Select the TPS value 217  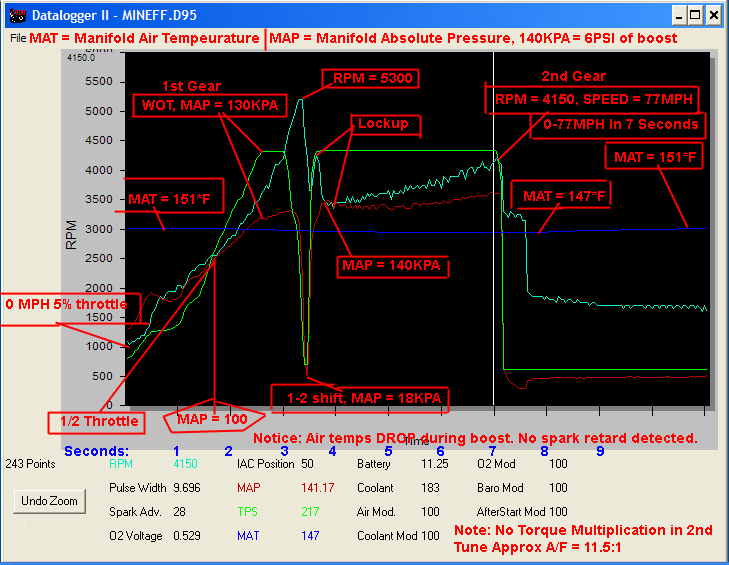[x=310, y=512]
